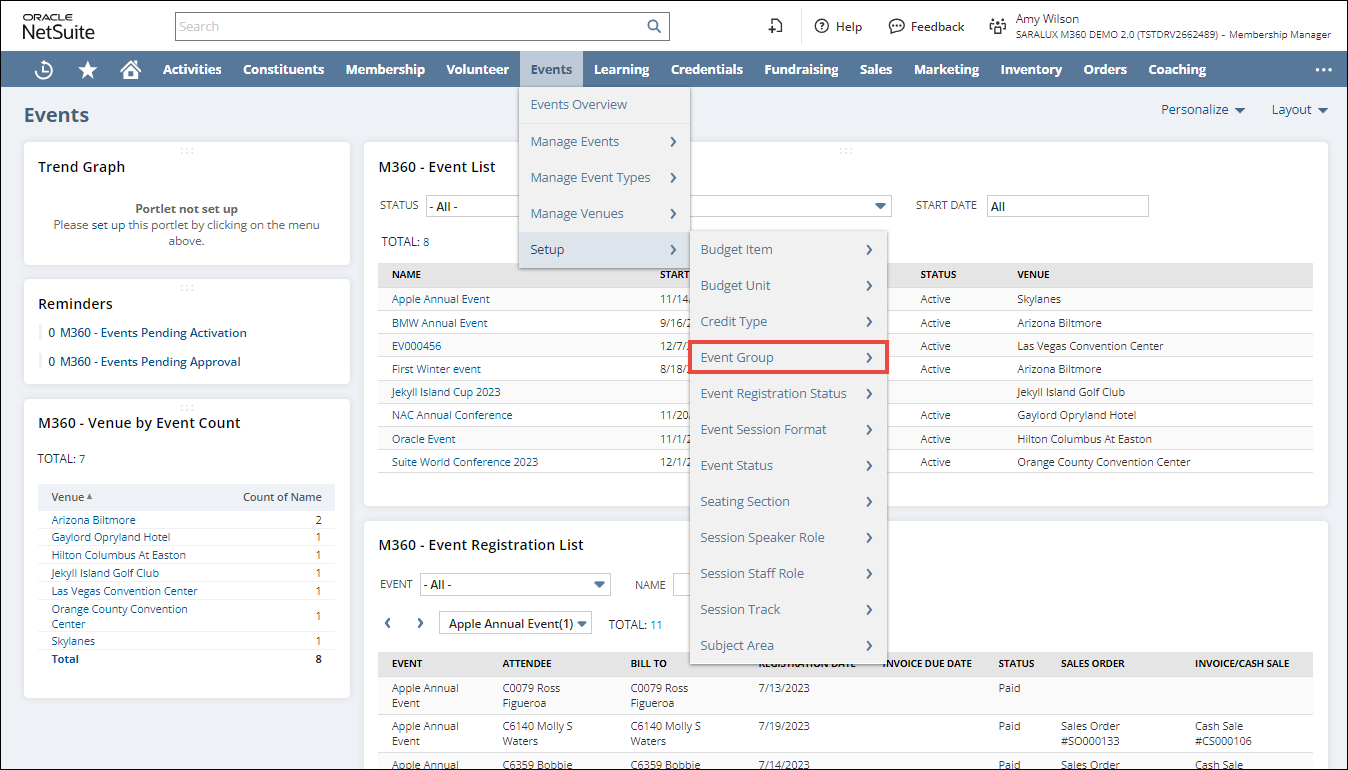1348x770 pixels.
Task: Go to next page arrow in registration list
Action: (x=420, y=623)
